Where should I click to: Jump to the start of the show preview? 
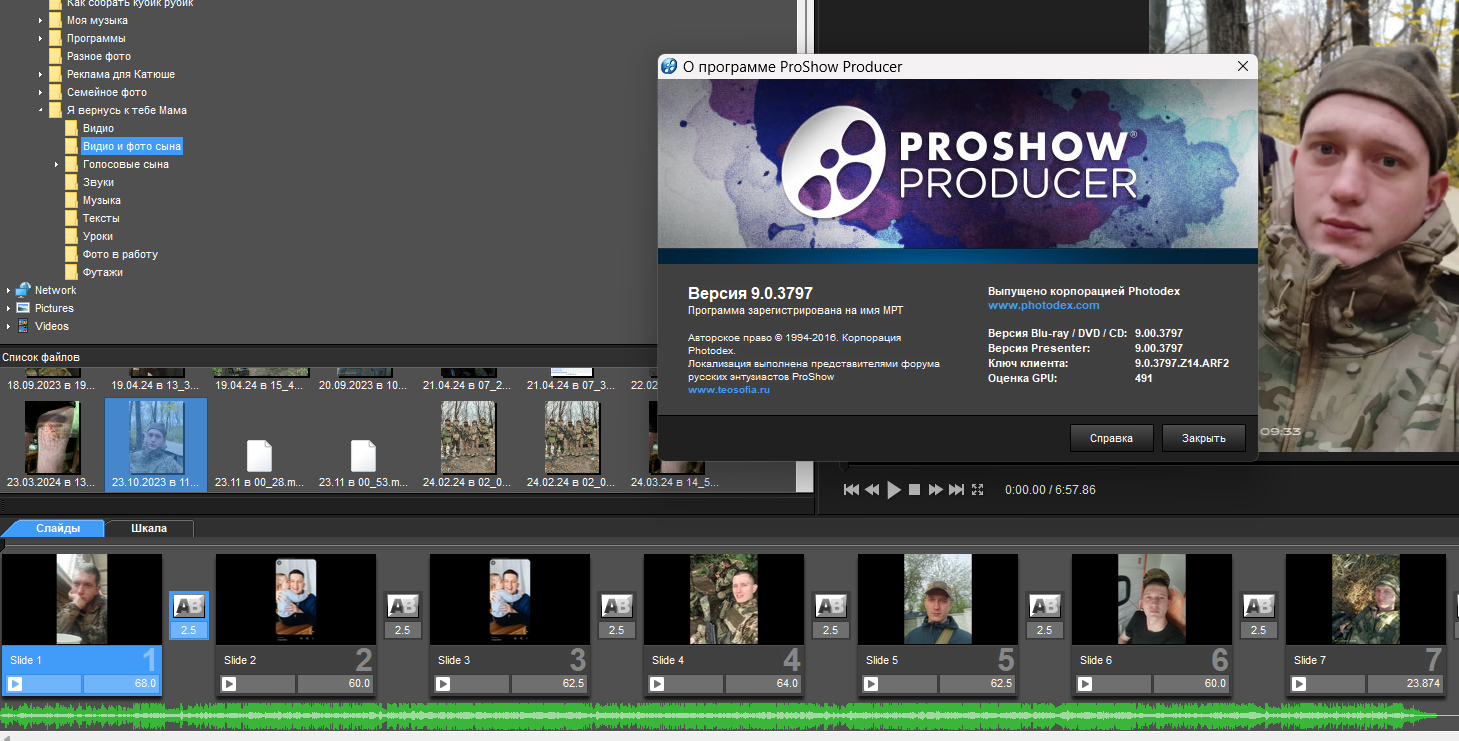coord(851,490)
